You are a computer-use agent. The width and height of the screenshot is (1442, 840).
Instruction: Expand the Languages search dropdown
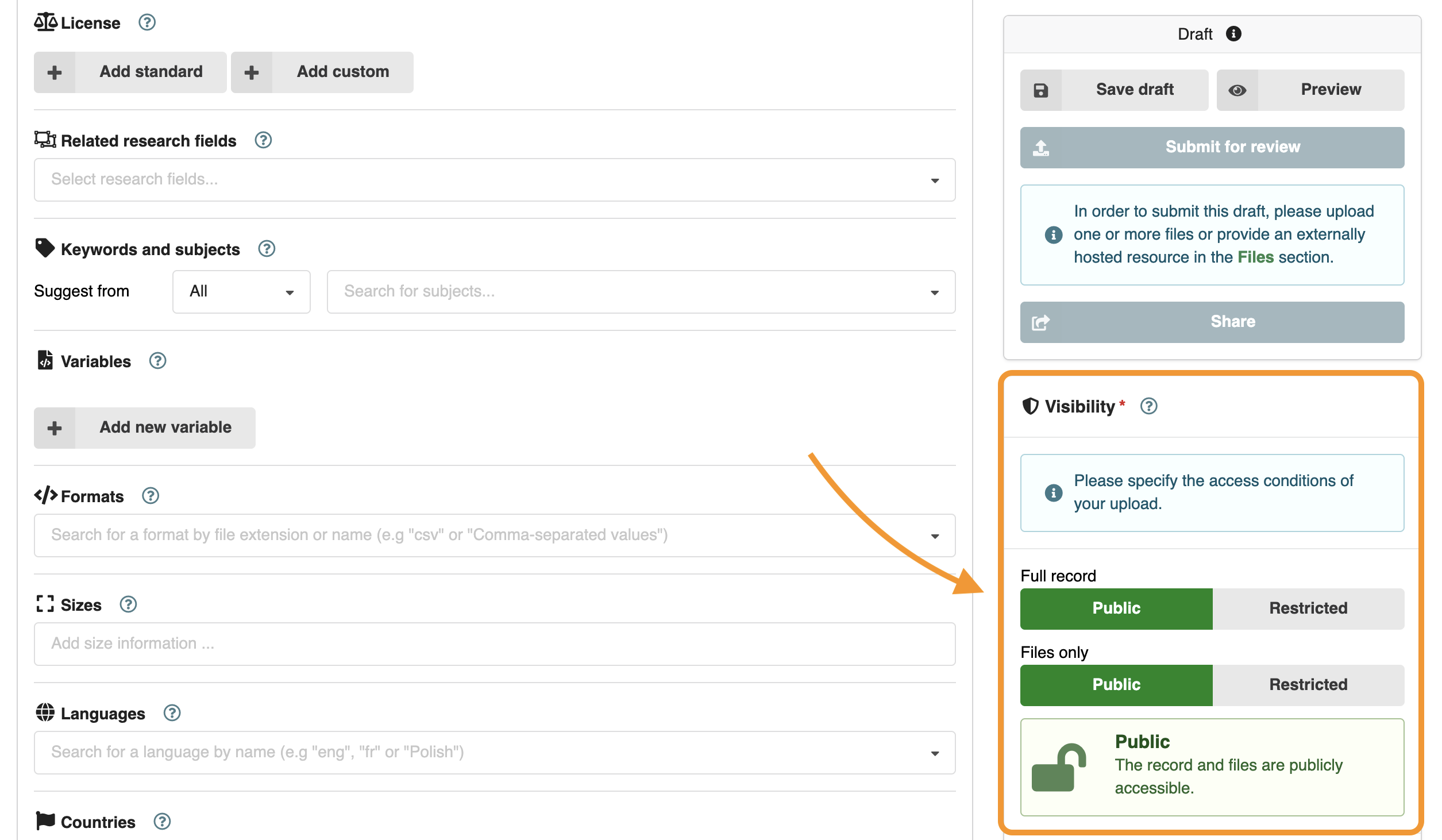495,753
